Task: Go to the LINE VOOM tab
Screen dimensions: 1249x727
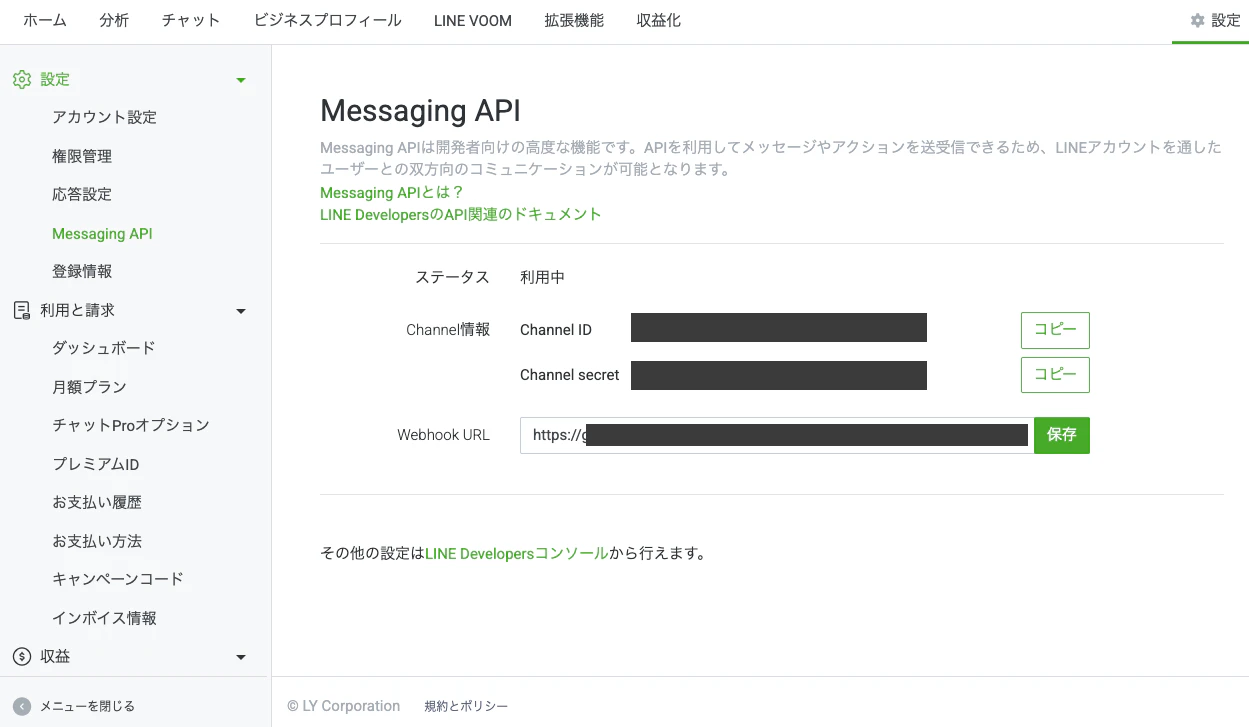Action: pyautogui.click(x=472, y=21)
